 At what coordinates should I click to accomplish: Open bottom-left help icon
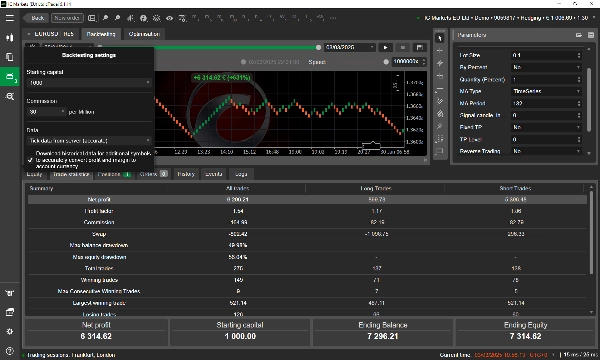point(10,351)
